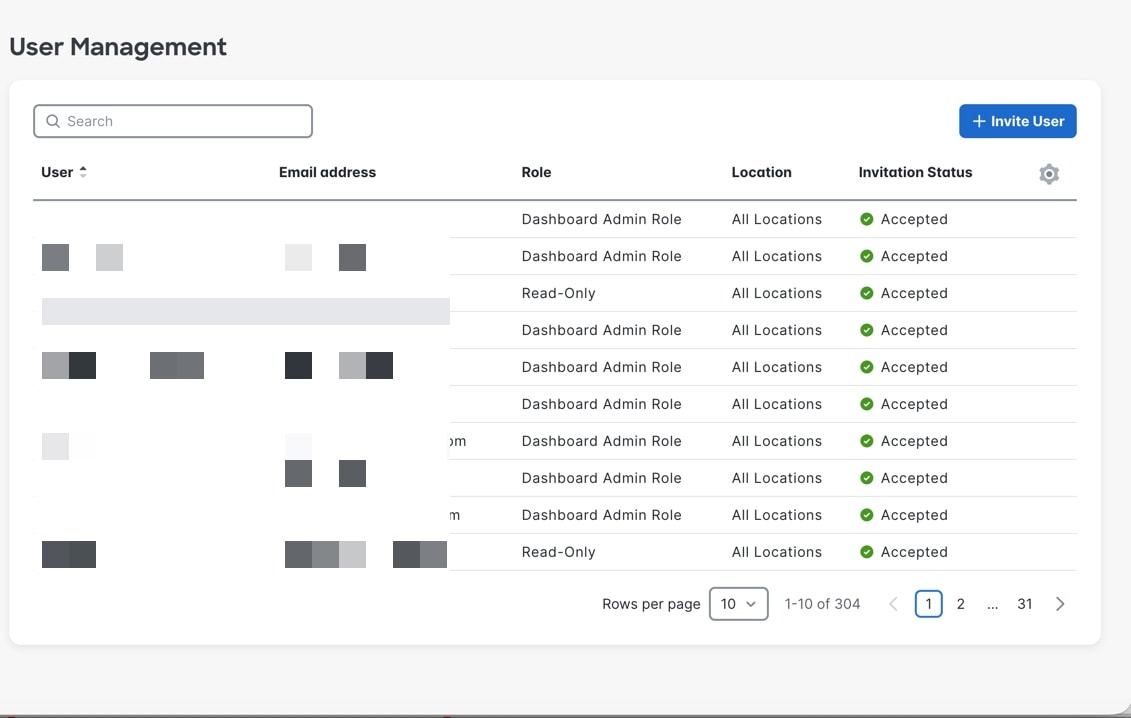Expand the Rows per page dropdown

(738, 604)
